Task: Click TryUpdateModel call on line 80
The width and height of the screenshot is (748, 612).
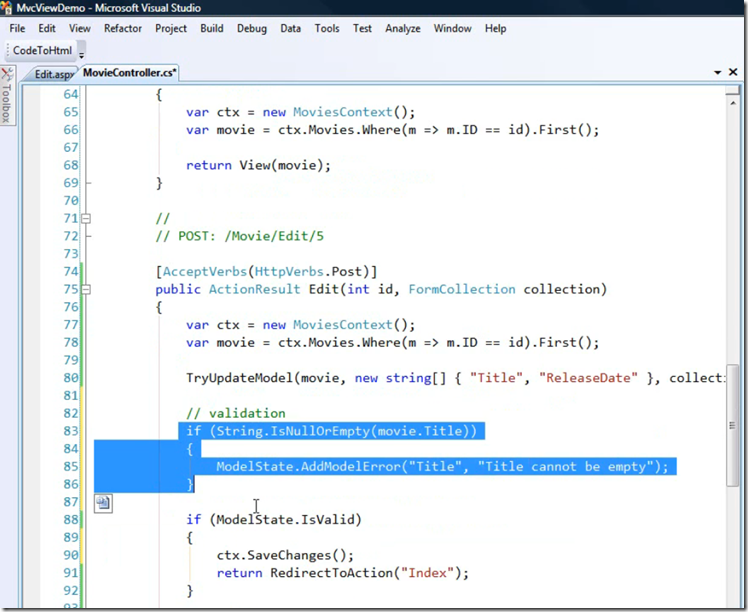Action: tap(239, 378)
